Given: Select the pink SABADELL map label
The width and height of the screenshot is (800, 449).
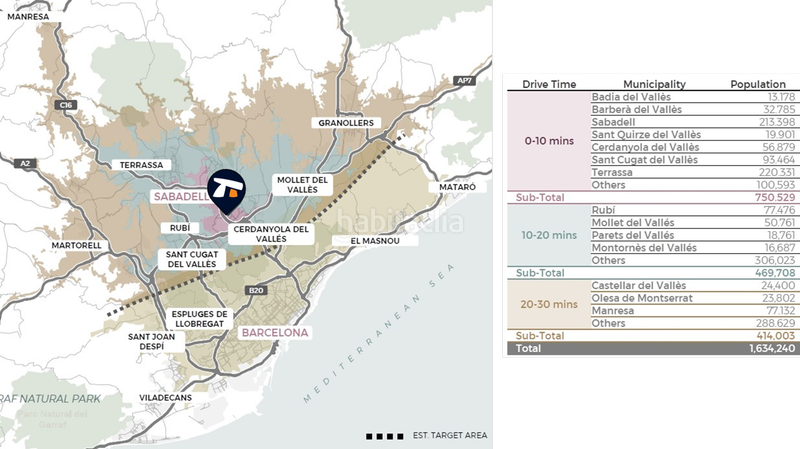Looking at the screenshot, I should click(x=179, y=197).
